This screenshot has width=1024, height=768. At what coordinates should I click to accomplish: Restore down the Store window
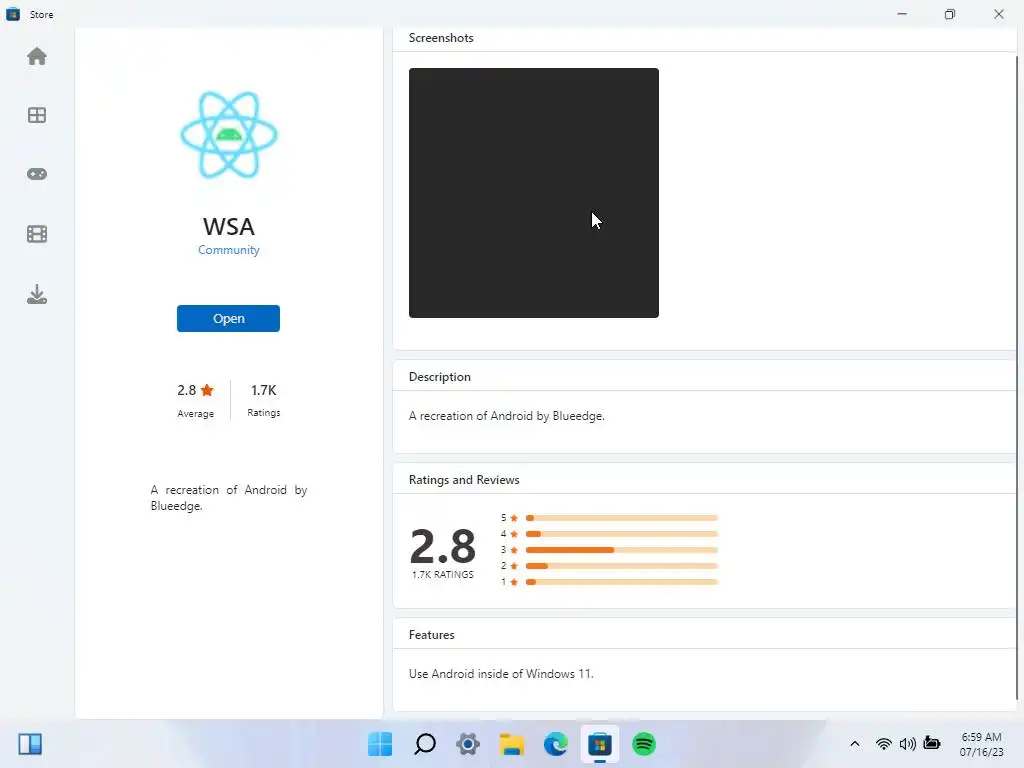pyautogui.click(x=950, y=14)
